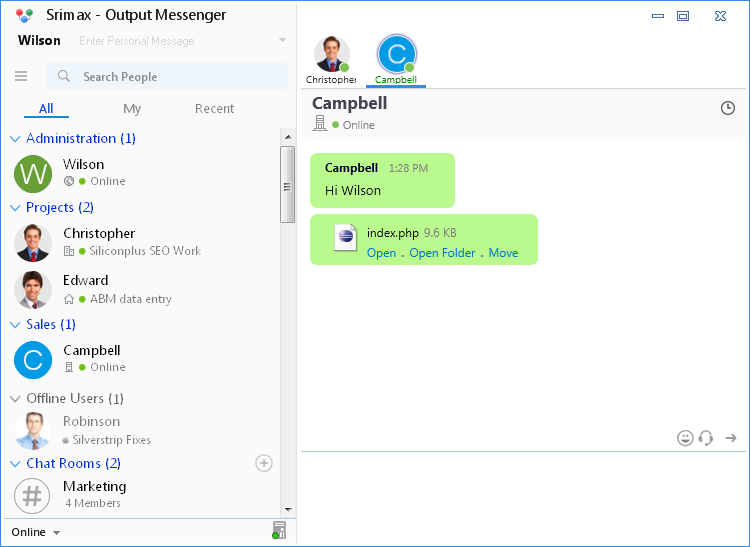Click building icon next to Campbell's Online status
Viewport: 750px width, 547px height.
(x=69, y=367)
